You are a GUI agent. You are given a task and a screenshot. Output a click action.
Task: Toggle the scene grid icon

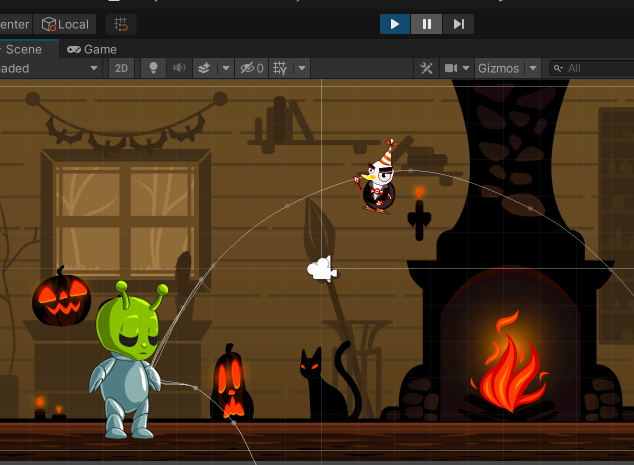(280, 68)
